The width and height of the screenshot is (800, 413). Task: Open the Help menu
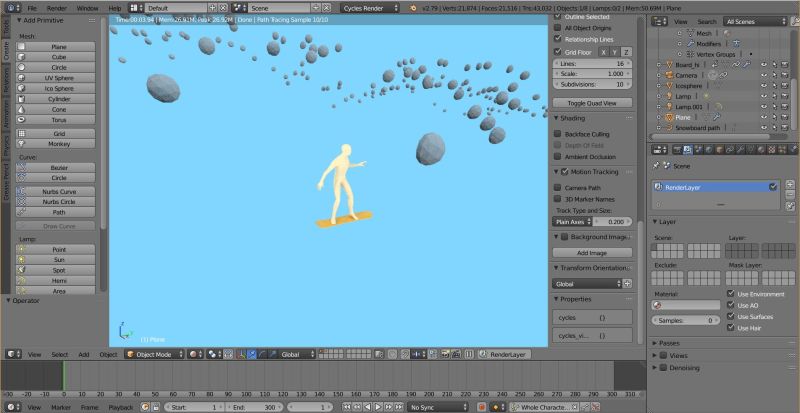[x=115, y=8]
